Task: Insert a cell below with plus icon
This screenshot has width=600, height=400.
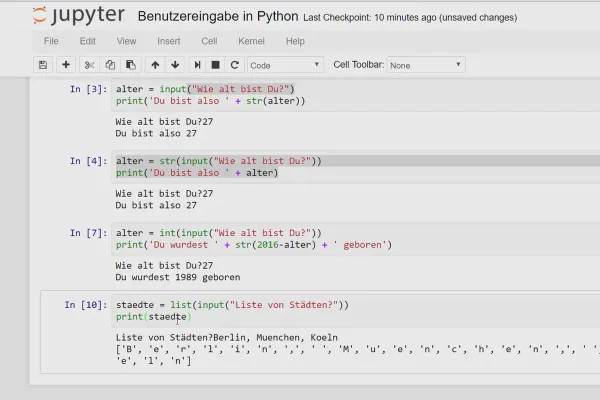Action: point(66,65)
